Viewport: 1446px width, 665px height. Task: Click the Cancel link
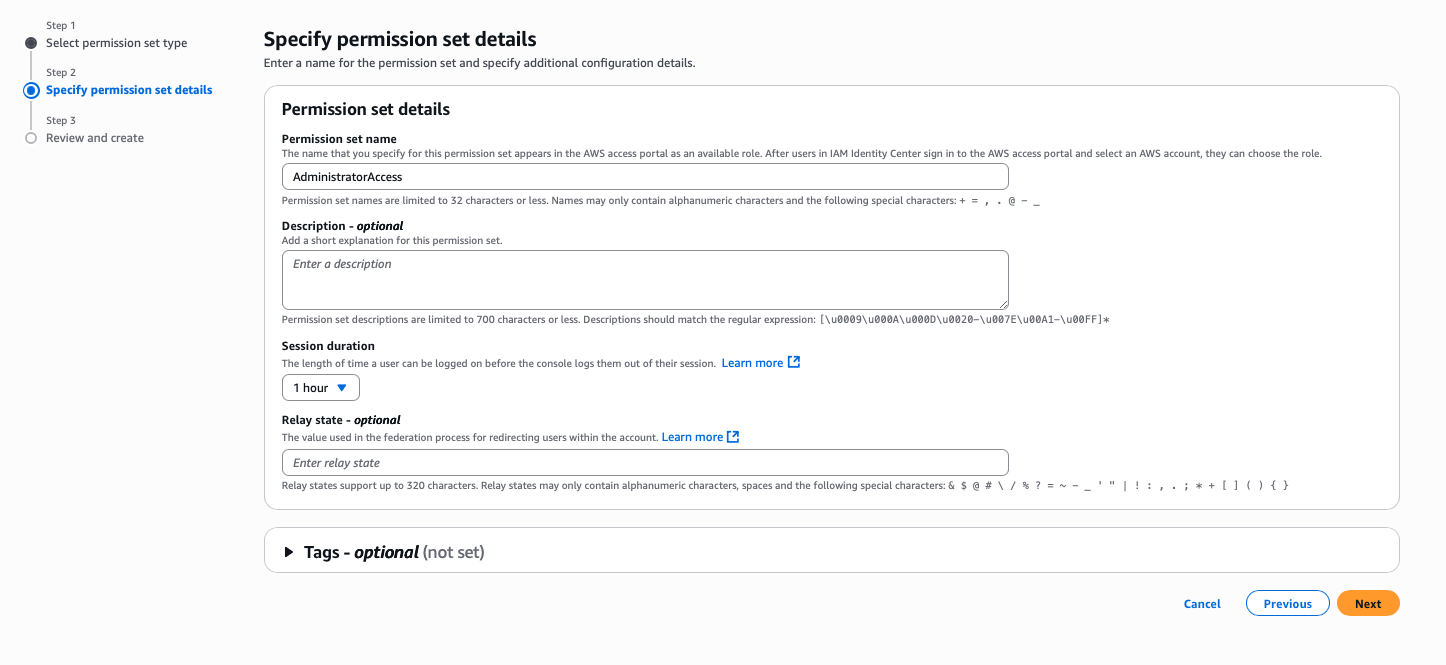pos(1201,603)
